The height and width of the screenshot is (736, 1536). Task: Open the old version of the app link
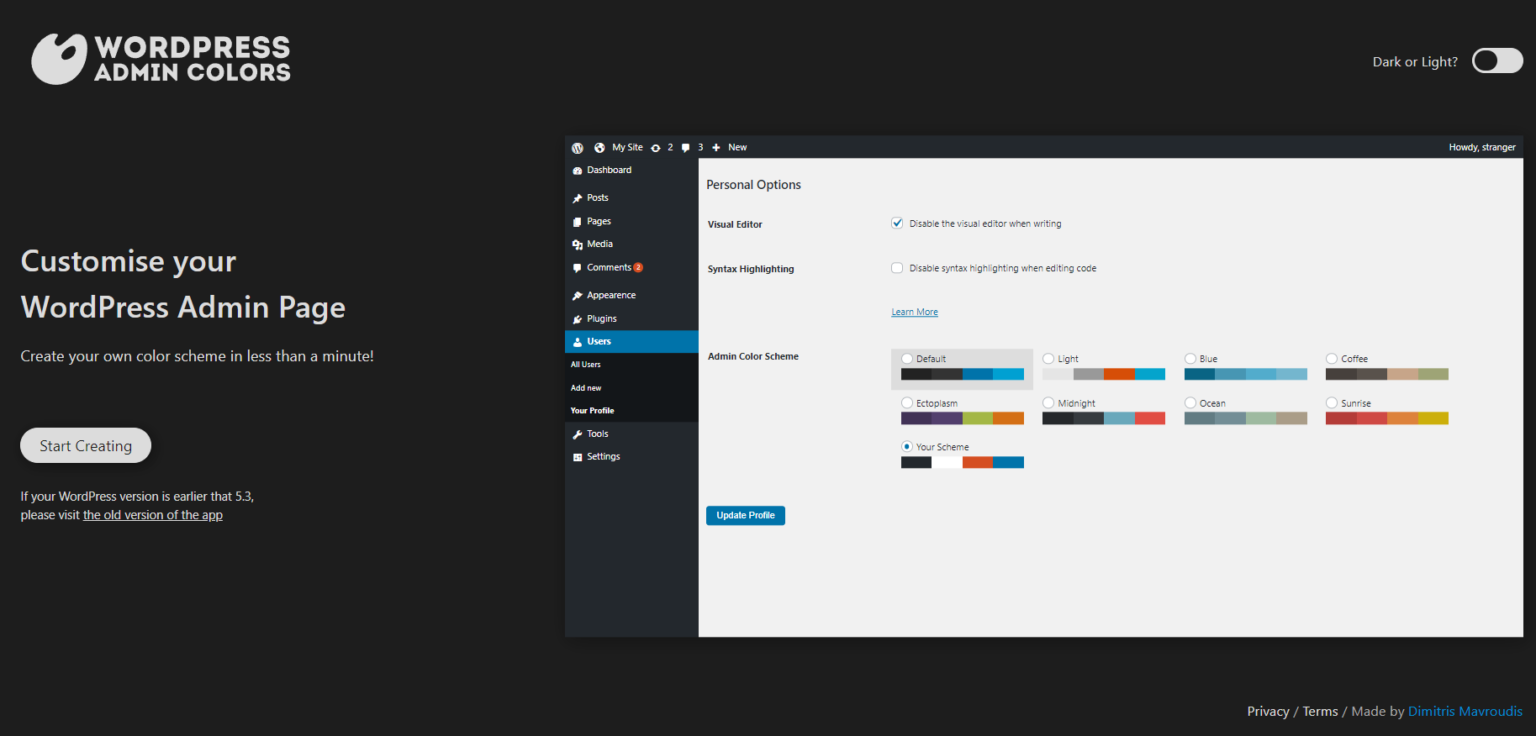[153, 515]
